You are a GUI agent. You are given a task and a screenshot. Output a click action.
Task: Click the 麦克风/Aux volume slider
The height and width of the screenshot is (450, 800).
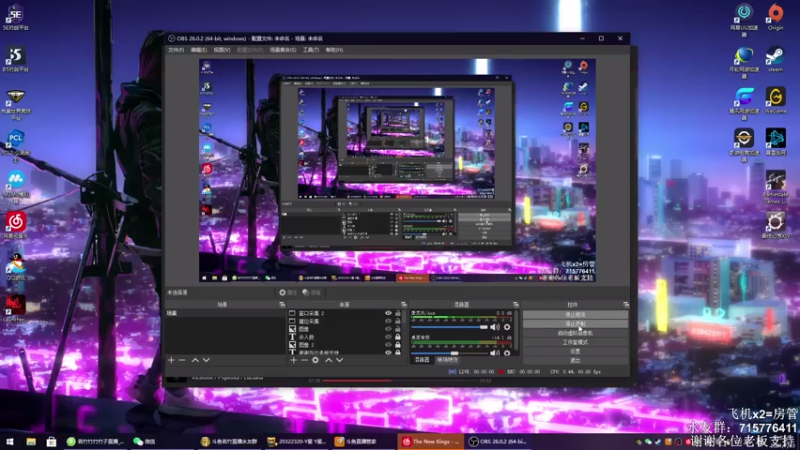point(449,327)
